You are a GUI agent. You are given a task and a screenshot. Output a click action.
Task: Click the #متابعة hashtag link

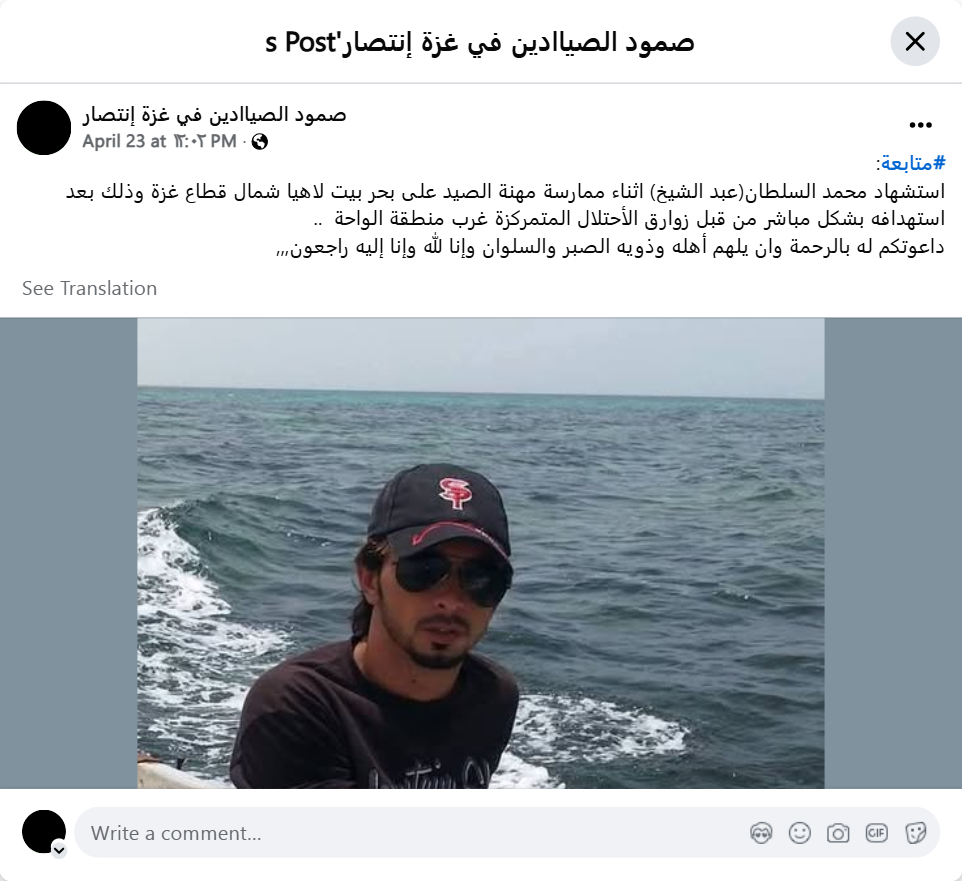click(913, 163)
